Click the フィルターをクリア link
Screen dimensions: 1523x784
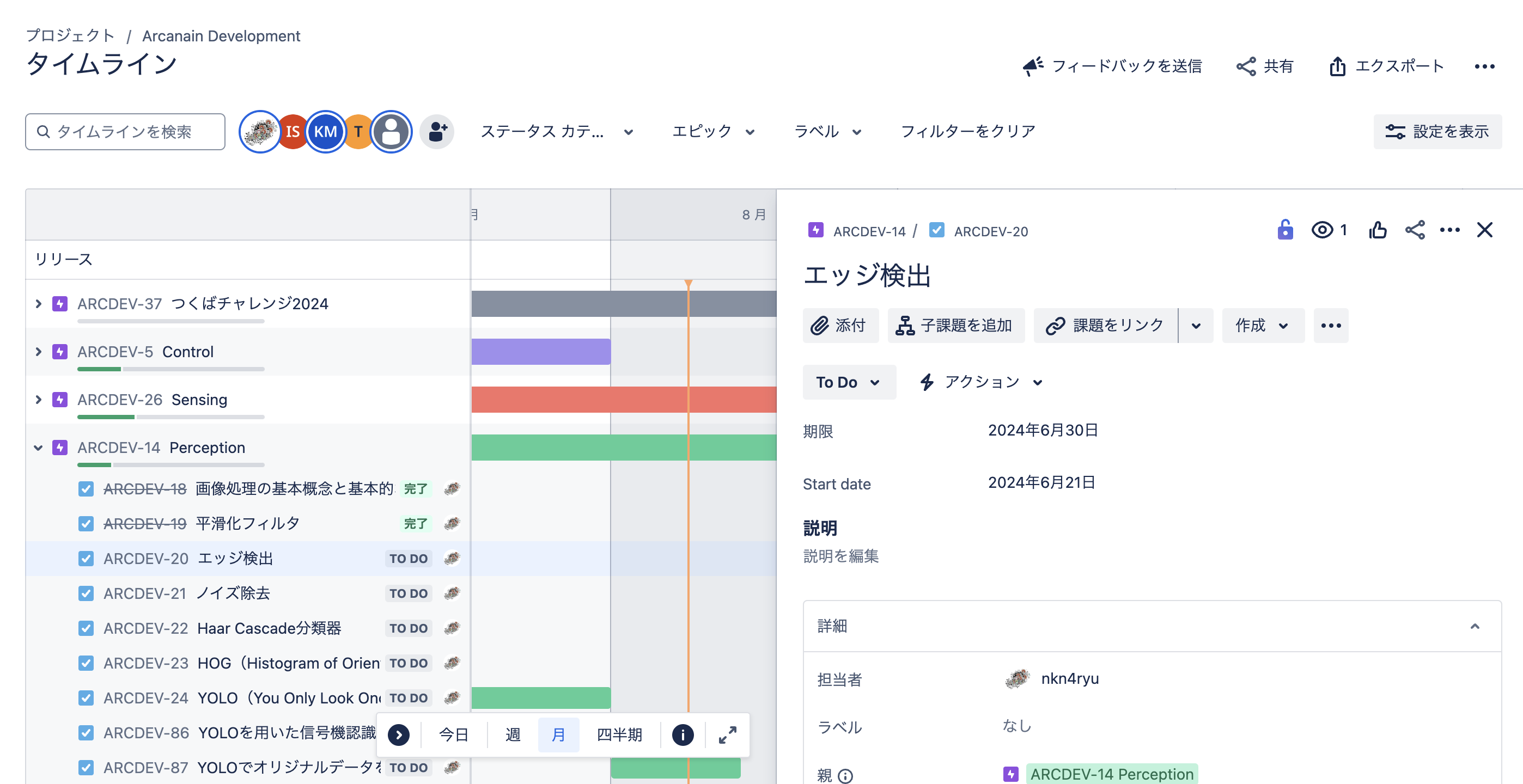(968, 131)
